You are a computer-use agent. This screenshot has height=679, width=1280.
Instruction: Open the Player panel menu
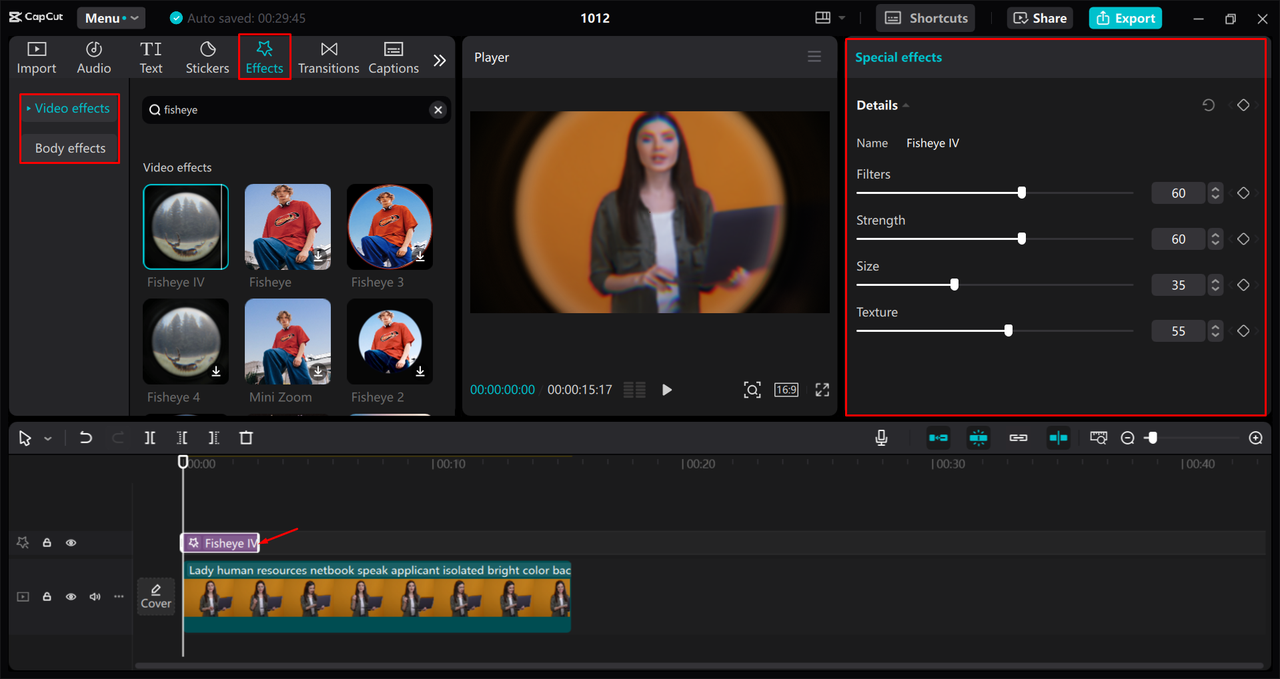click(x=814, y=57)
